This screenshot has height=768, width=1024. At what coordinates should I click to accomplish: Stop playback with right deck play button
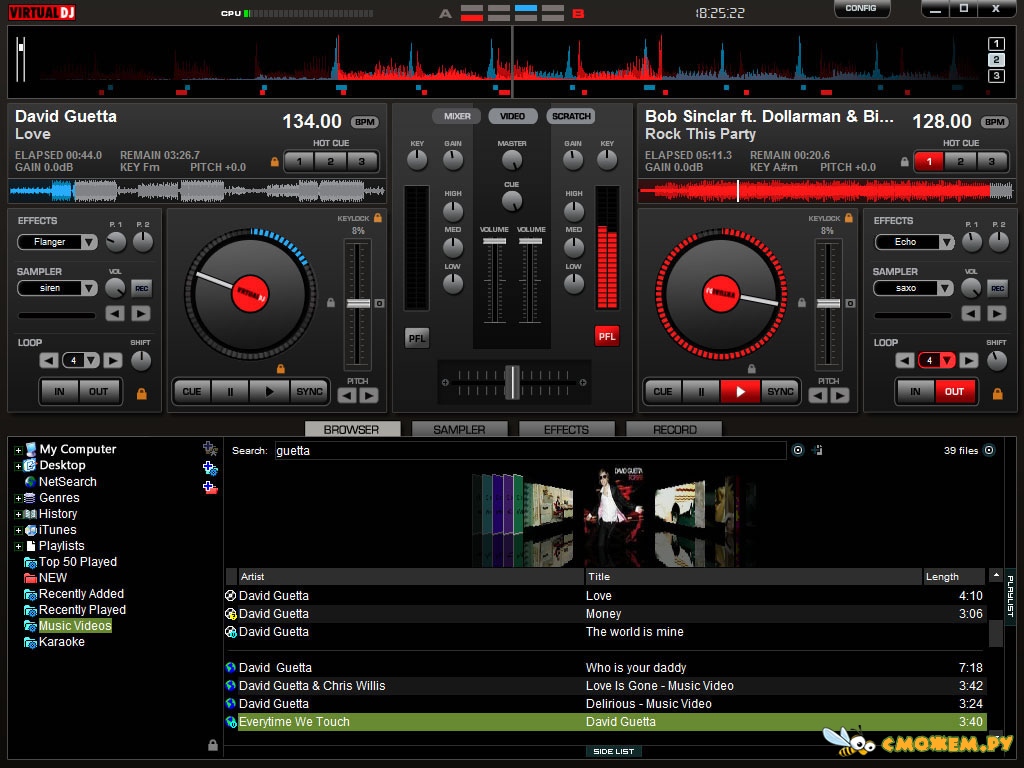click(740, 392)
